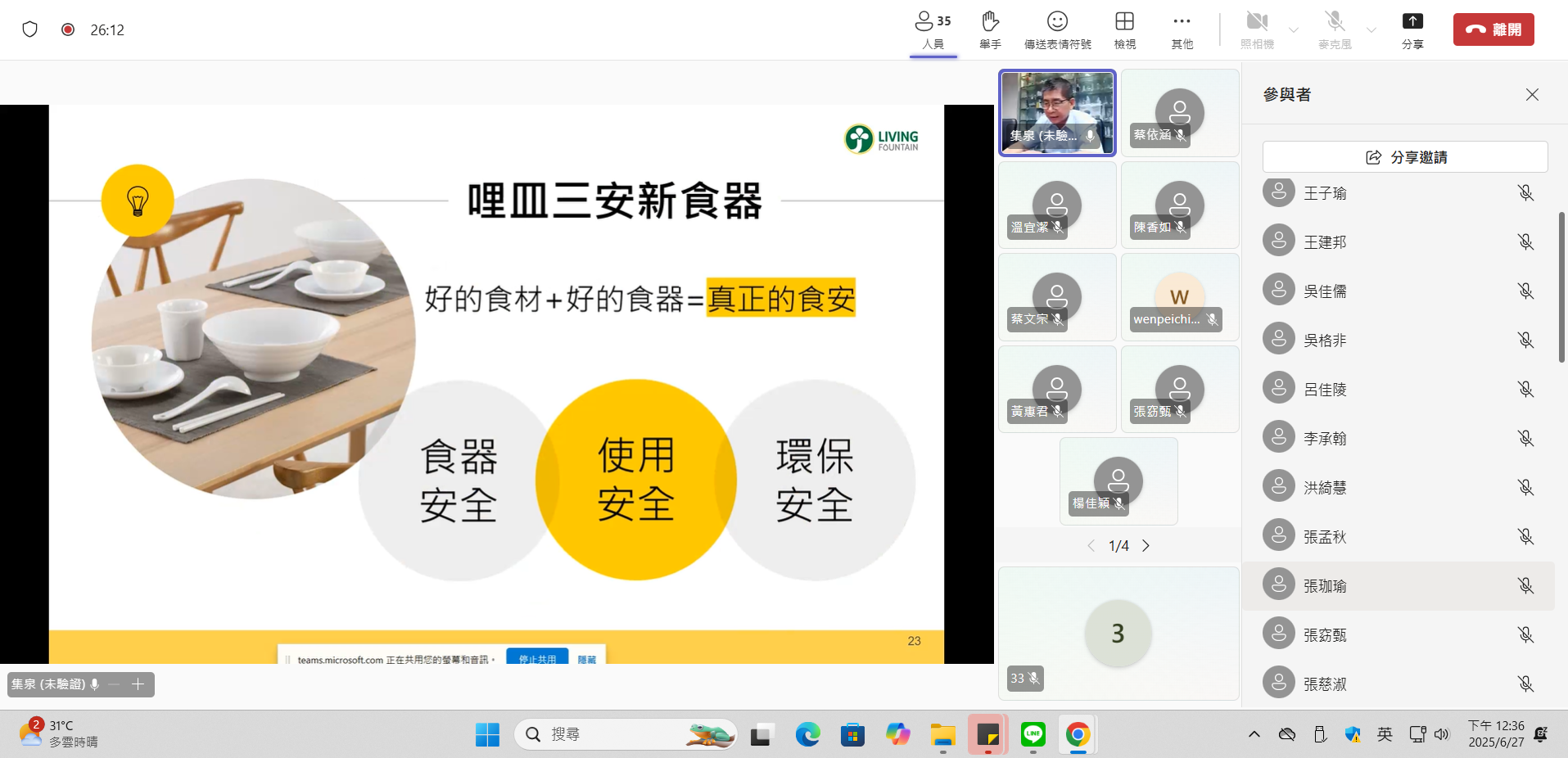Screen dimensions: 1568x758
Task: Toggle mic icon beside 王子瑜
Action: tap(1525, 193)
